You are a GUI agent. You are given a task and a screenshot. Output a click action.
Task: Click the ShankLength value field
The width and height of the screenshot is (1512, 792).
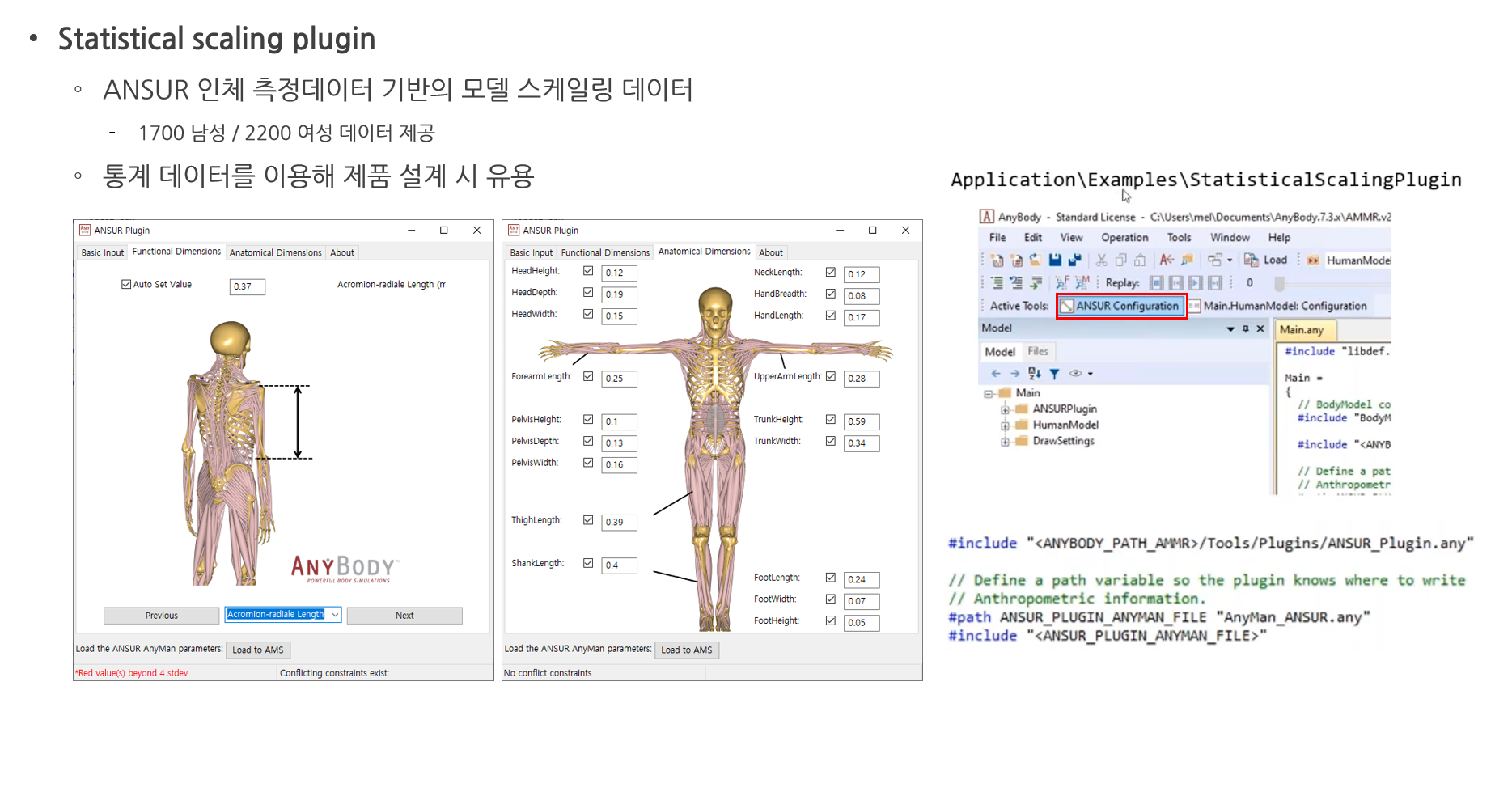click(x=620, y=565)
